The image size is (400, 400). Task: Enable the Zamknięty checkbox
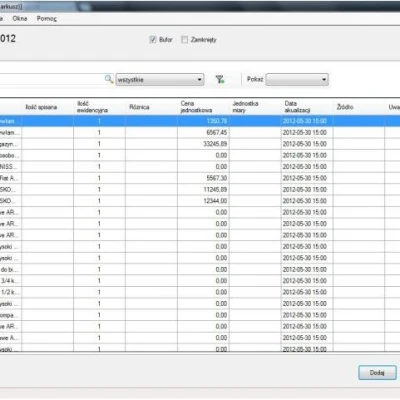pyautogui.click(x=184, y=39)
